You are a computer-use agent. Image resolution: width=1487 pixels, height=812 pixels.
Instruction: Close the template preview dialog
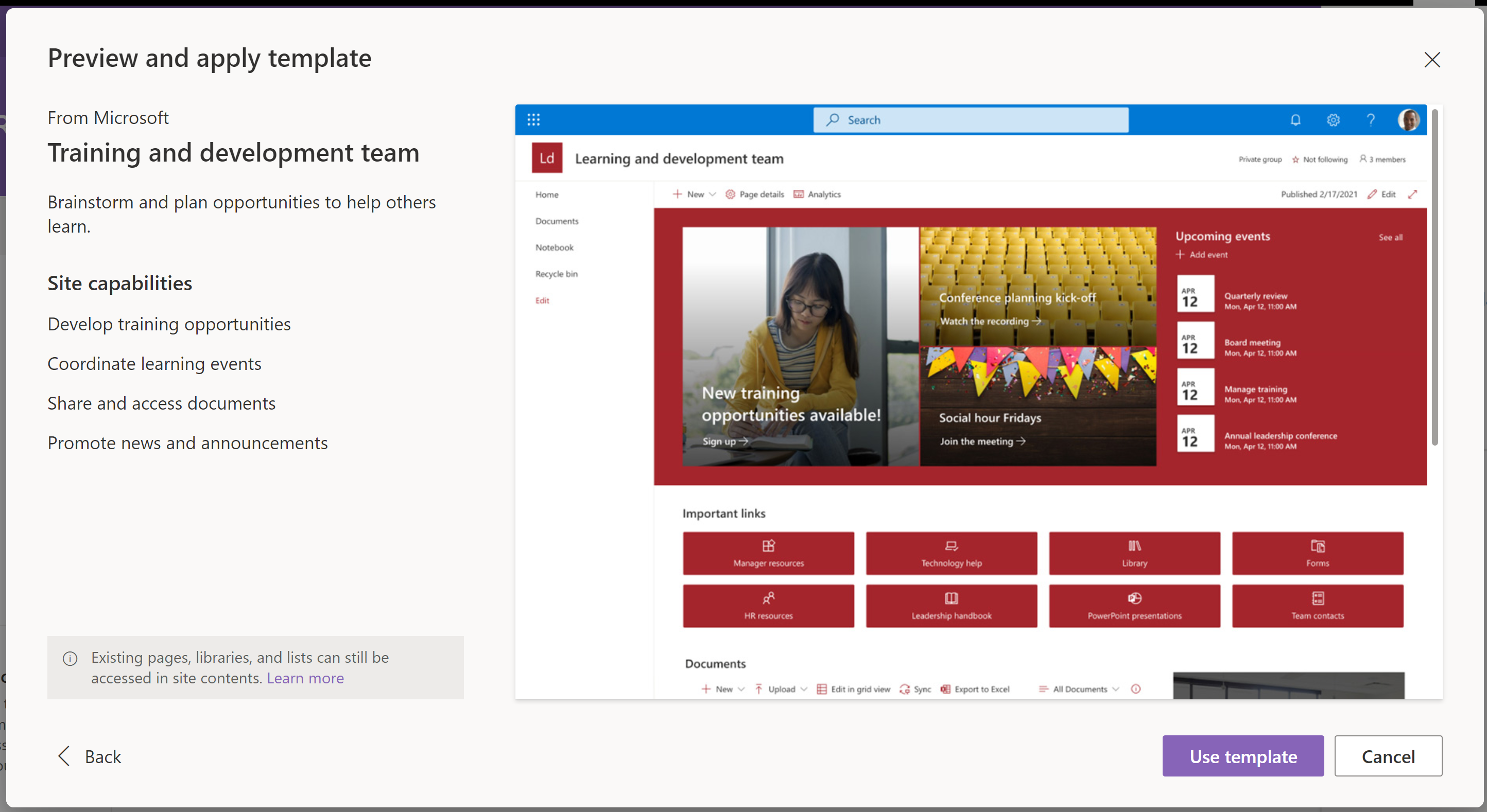pos(1431,59)
